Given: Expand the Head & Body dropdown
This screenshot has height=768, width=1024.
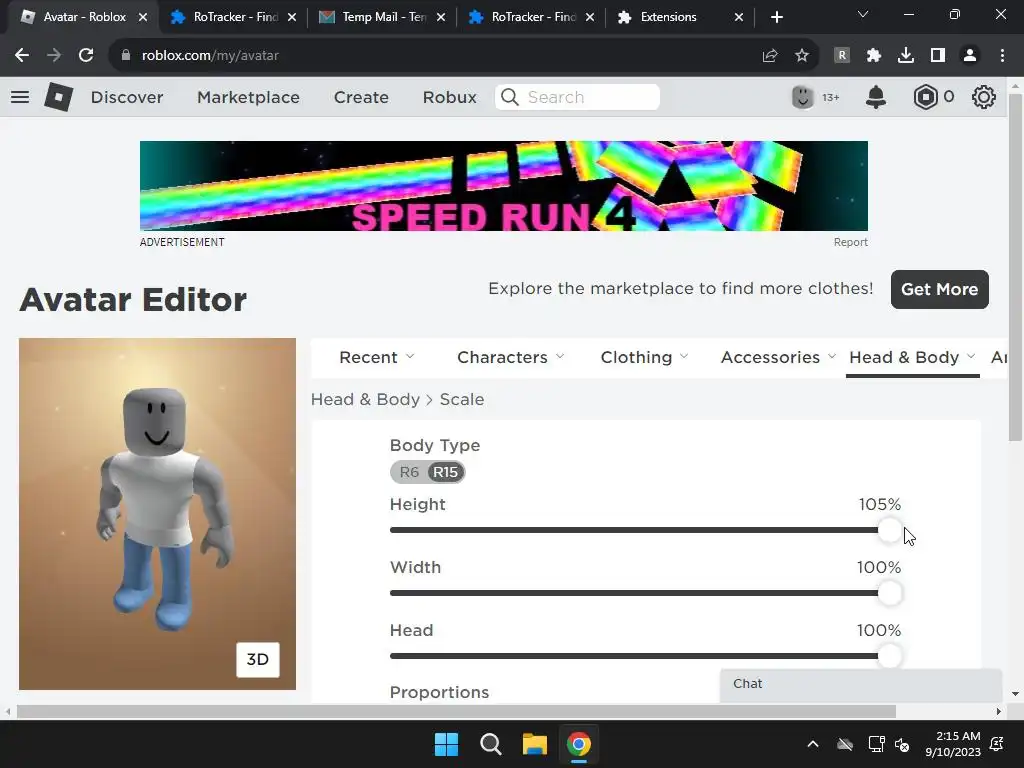Looking at the screenshot, I should (912, 357).
